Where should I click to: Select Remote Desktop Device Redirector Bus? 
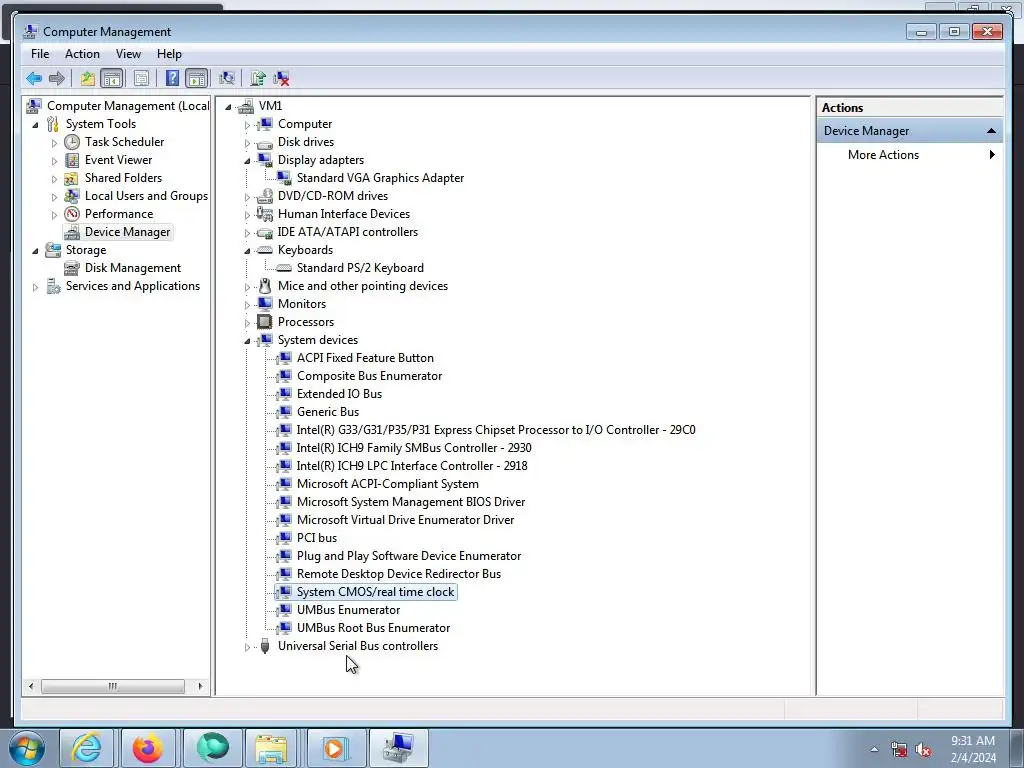click(x=399, y=574)
